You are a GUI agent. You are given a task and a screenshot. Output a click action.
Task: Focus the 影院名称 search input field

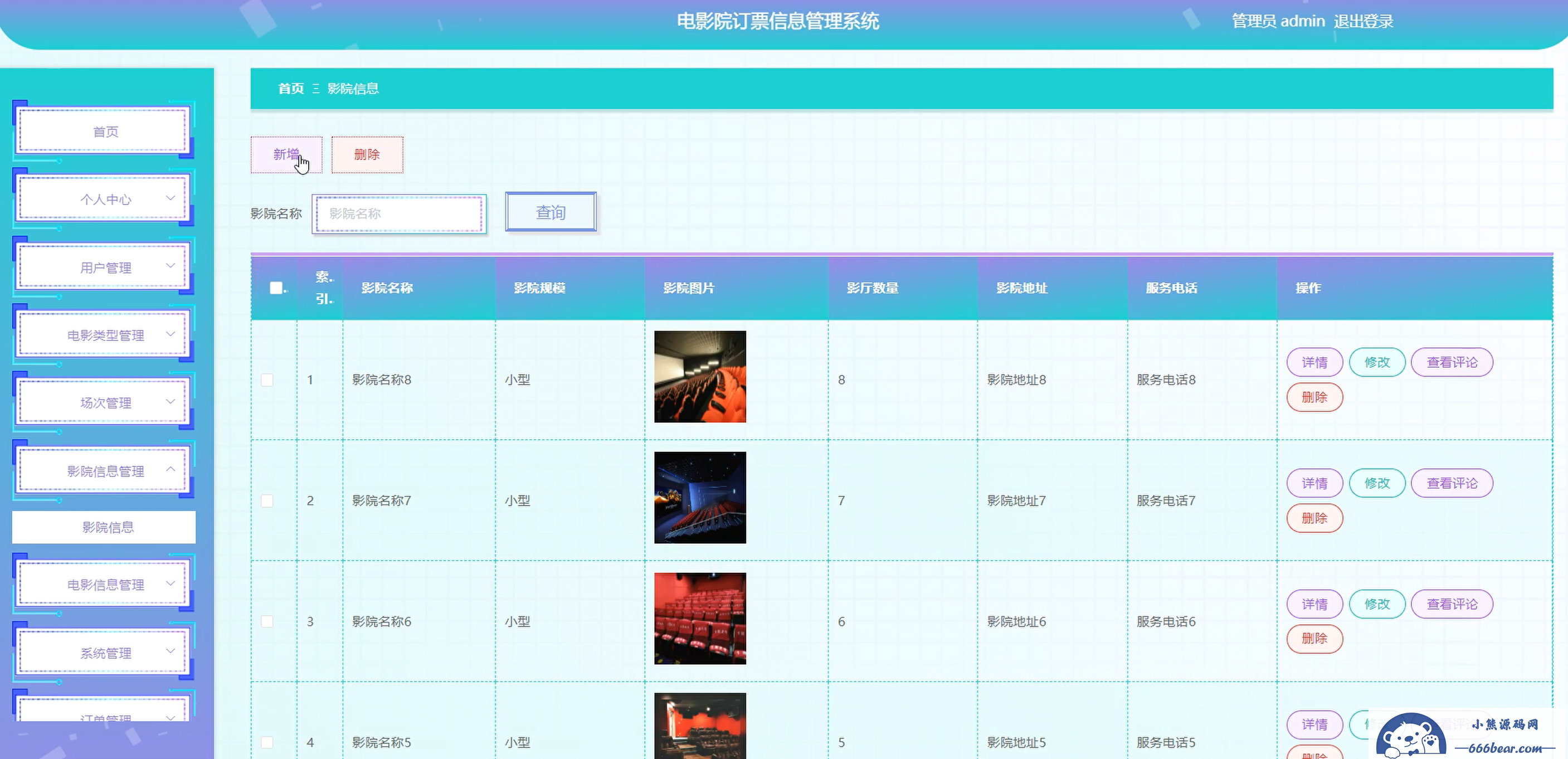tap(400, 213)
